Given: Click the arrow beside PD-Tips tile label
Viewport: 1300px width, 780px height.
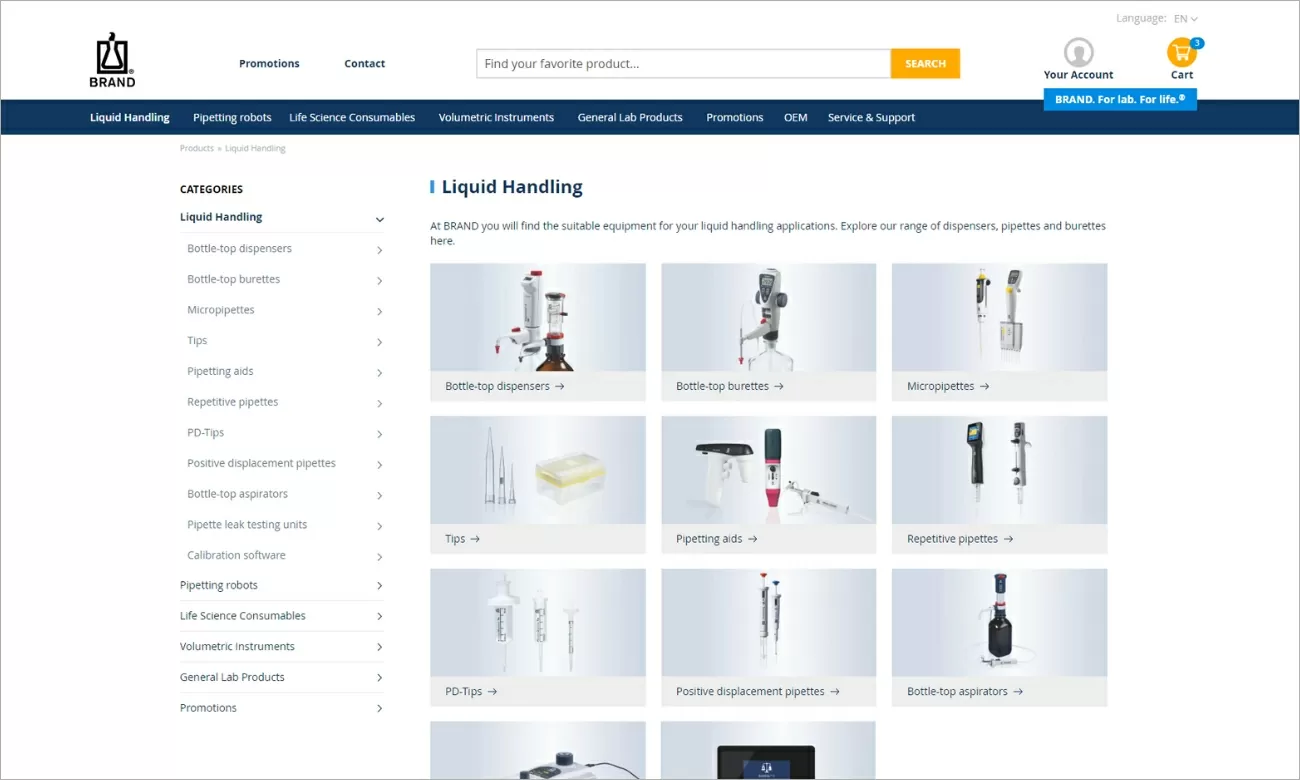Looking at the screenshot, I should tap(492, 692).
